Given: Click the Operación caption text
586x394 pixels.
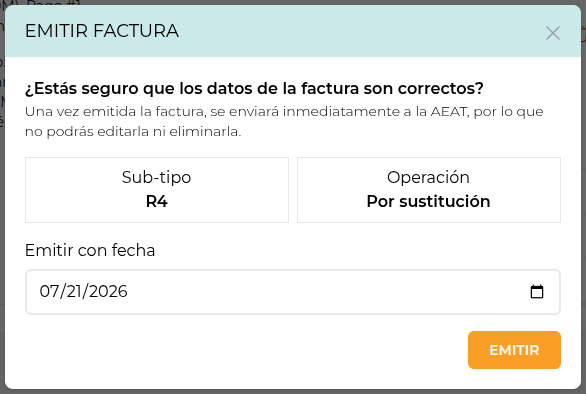Looking at the screenshot, I should (428, 177).
